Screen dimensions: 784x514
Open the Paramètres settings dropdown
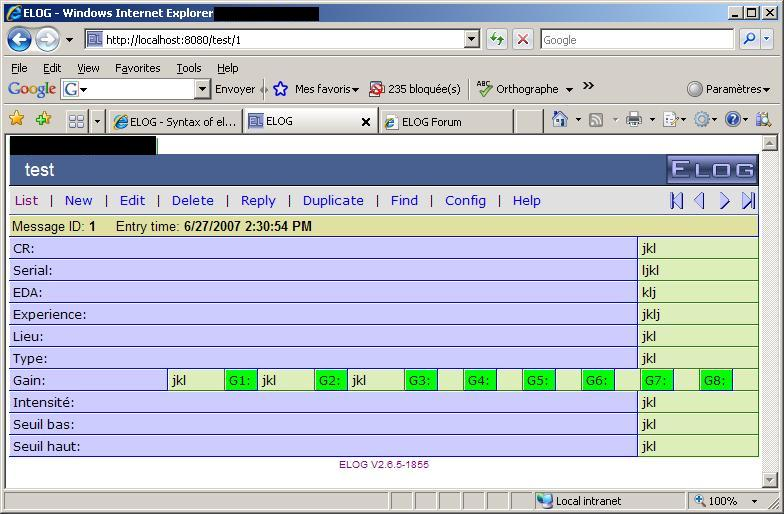(728, 89)
